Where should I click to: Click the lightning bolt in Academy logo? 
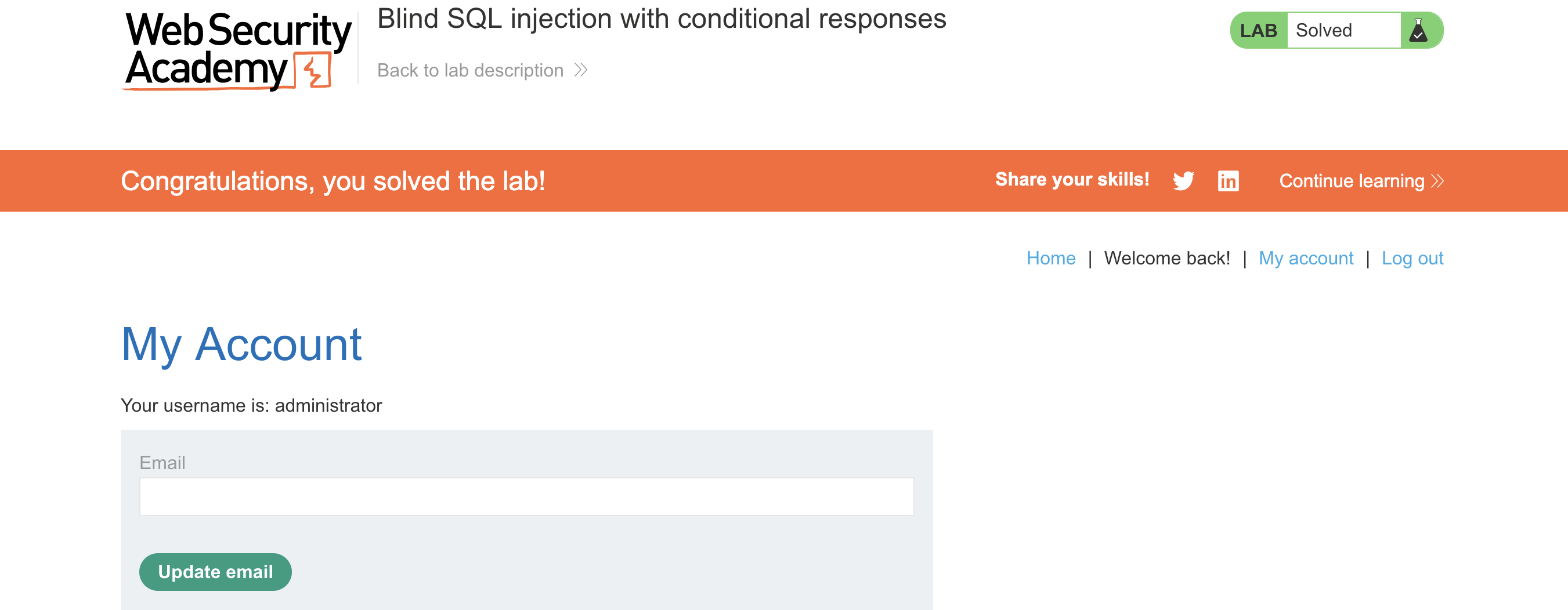(313, 71)
